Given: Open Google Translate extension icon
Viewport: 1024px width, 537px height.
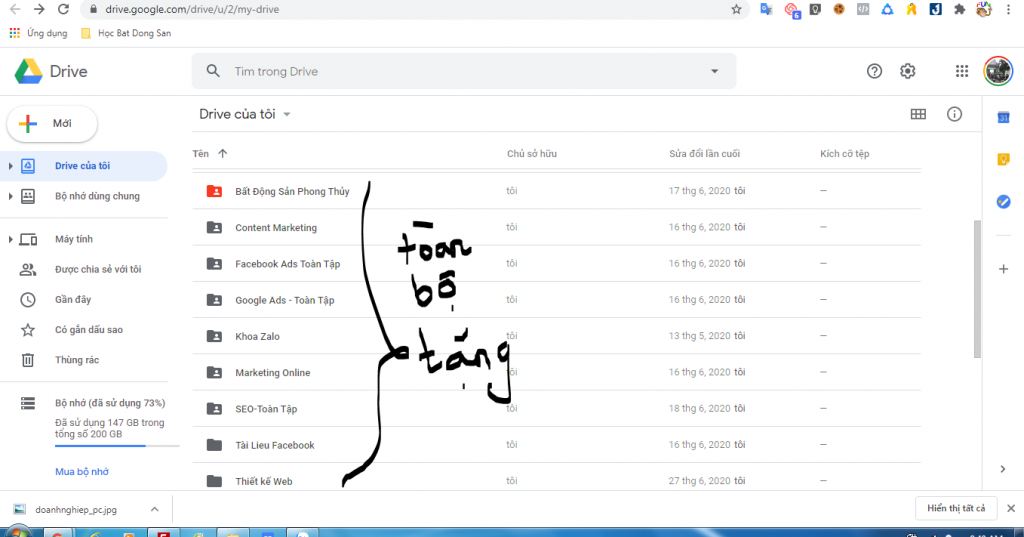Looking at the screenshot, I should (x=767, y=9).
